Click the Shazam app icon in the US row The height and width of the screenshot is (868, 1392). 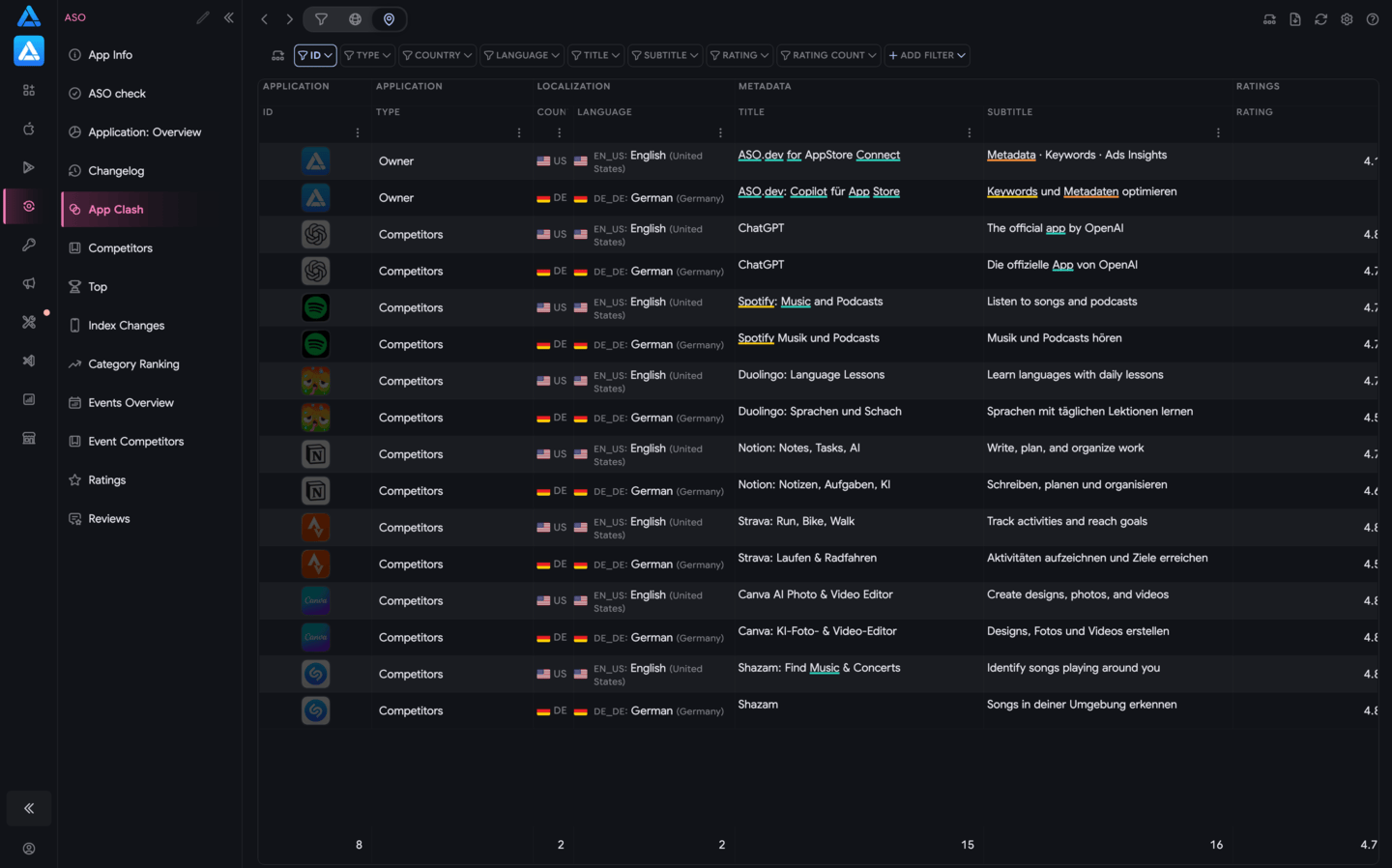tap(315, 674)
